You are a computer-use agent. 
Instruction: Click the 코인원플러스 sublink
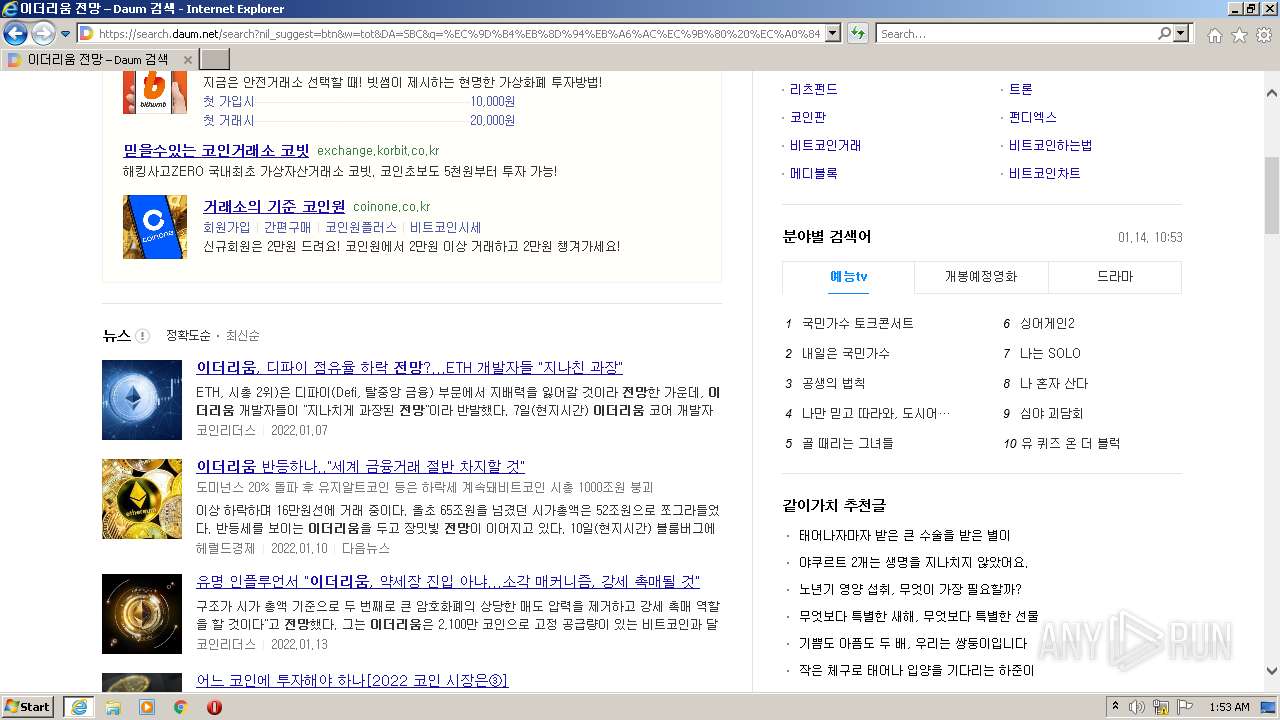tap(361, 228)
